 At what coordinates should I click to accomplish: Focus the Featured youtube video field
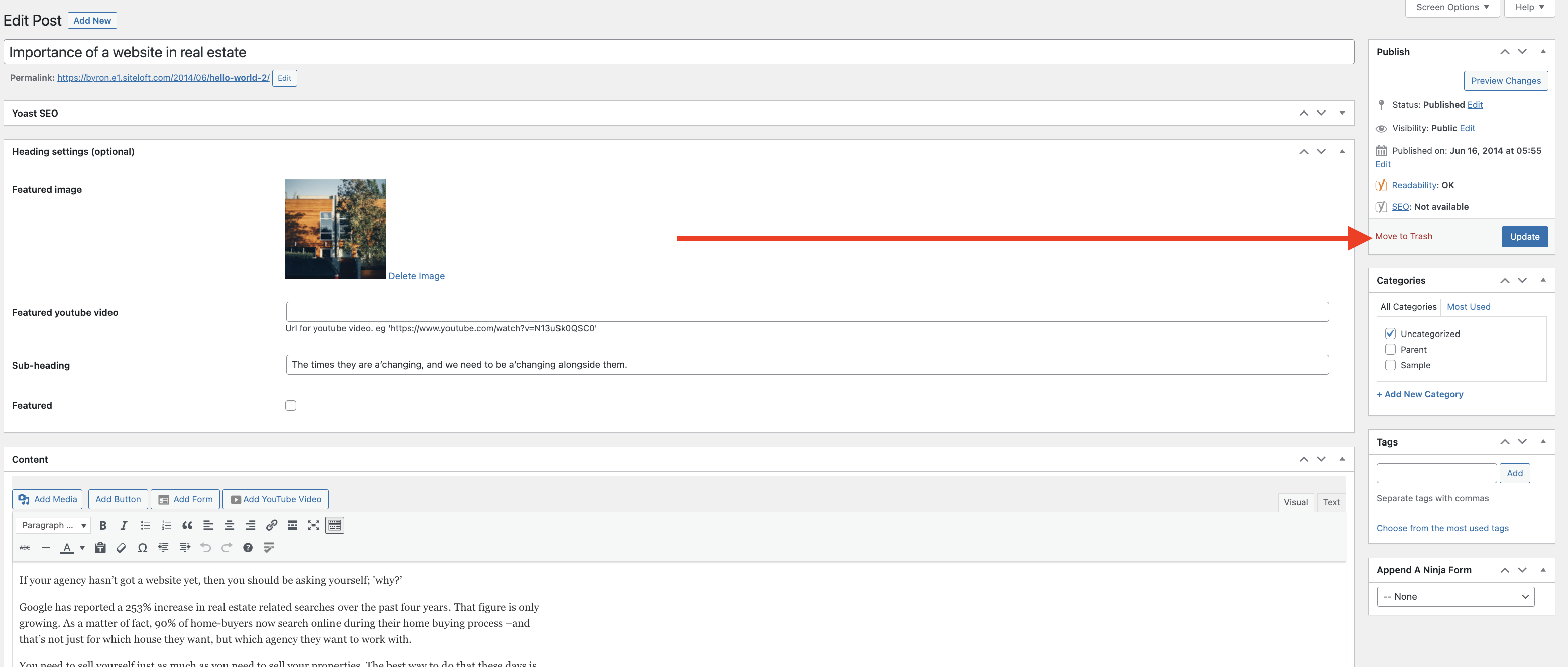[x=807, y=312]
